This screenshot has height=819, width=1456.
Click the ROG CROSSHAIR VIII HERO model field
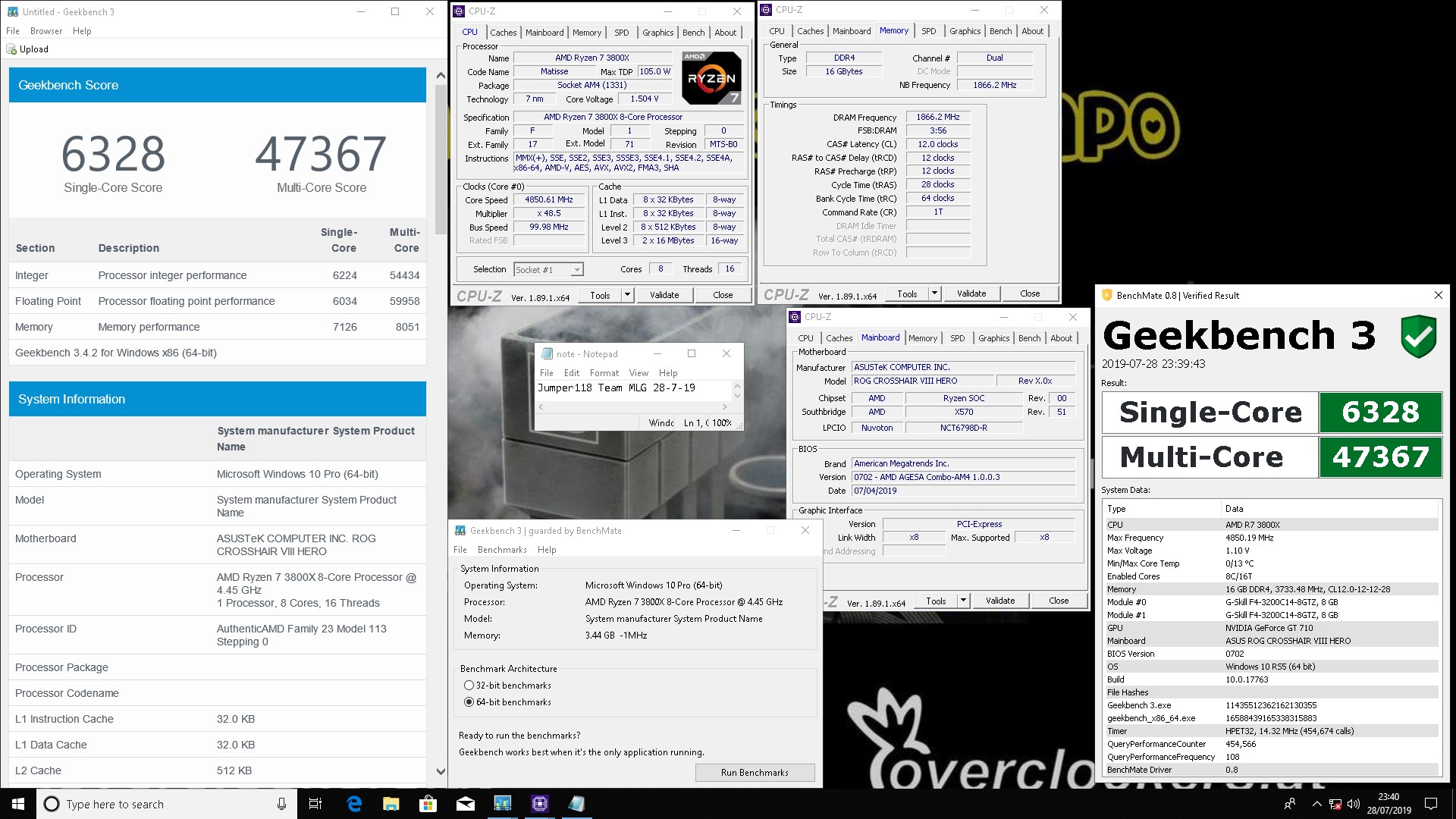922,381
